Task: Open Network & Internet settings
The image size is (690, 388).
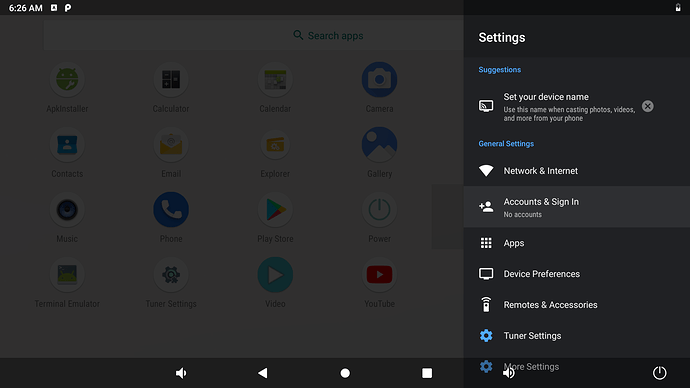Action: click(x=576, y=171)
